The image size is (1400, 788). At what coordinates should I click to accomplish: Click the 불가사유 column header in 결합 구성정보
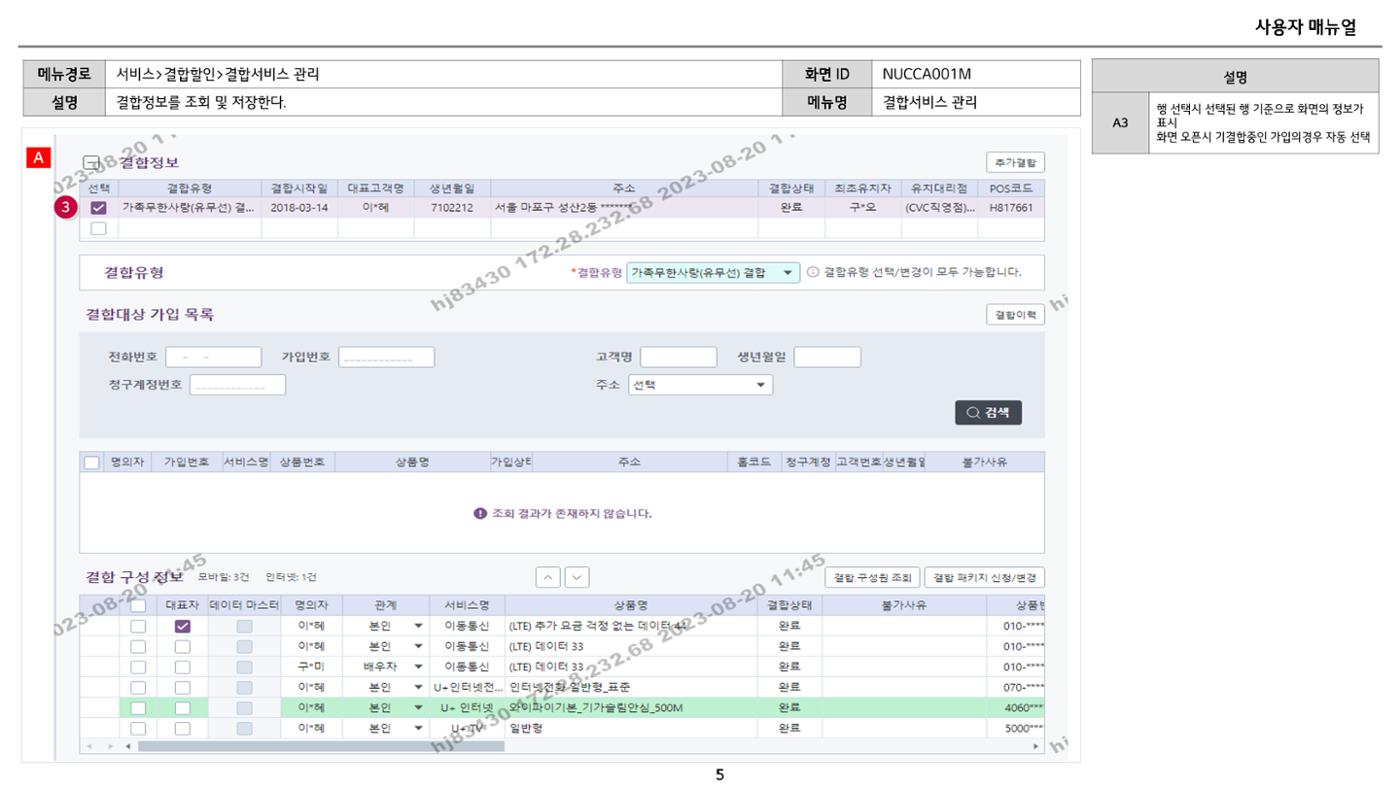point(903,605)
